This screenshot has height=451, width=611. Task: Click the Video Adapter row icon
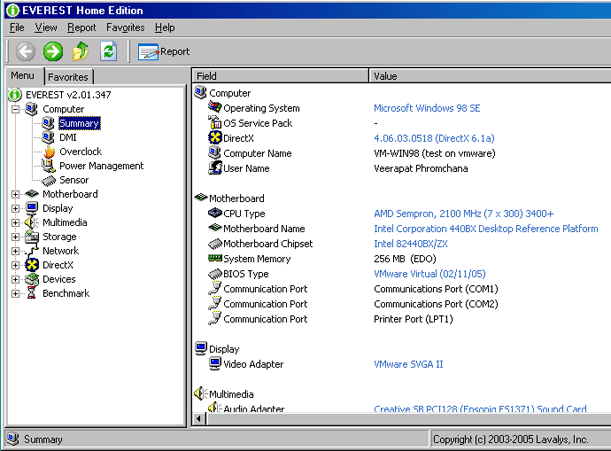click(x=215, y=364)
